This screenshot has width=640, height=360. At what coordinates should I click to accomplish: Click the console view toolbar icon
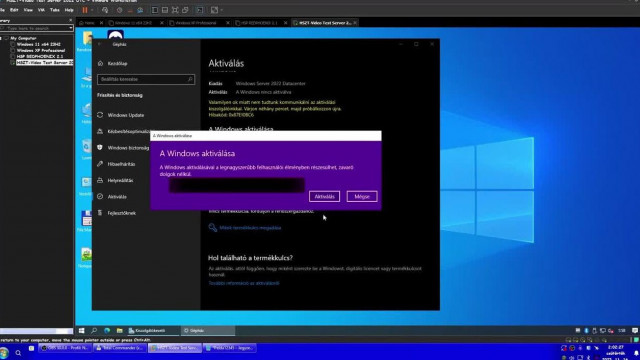200,10
